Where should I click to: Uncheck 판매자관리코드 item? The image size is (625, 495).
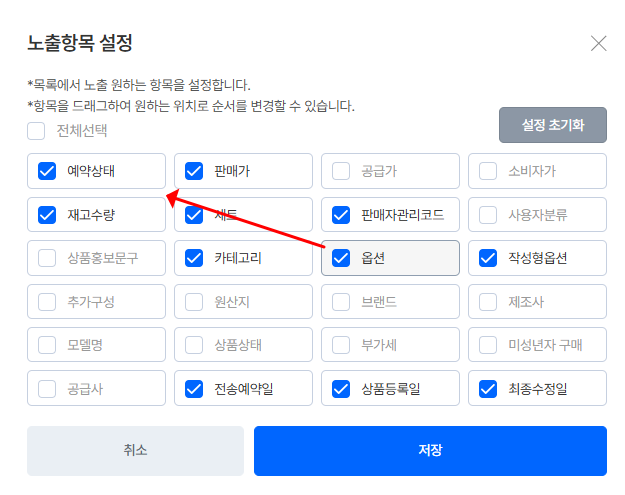(341, 214)
